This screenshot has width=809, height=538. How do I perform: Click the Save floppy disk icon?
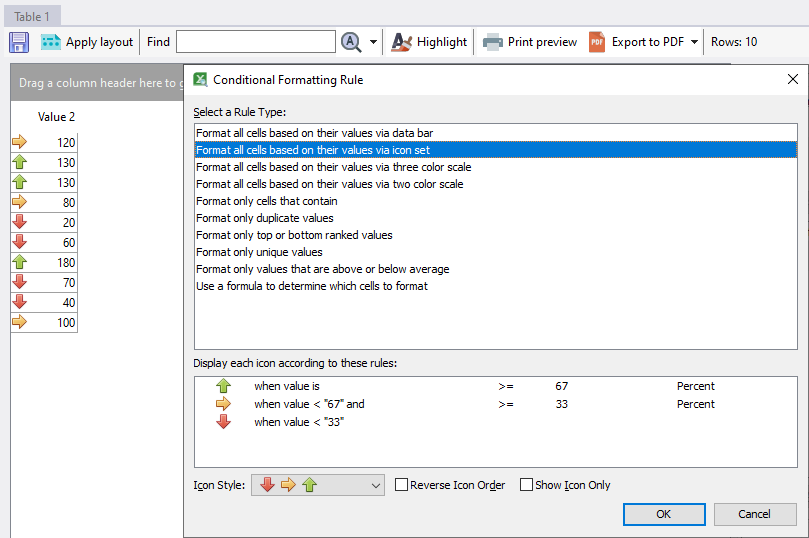coord(18,42)
